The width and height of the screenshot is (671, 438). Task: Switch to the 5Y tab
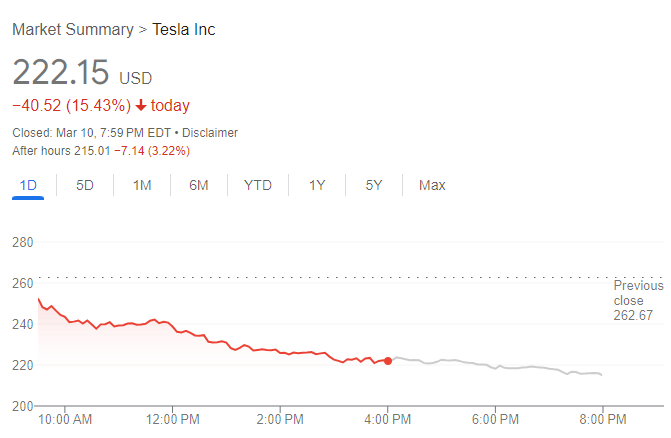point(373,185)
